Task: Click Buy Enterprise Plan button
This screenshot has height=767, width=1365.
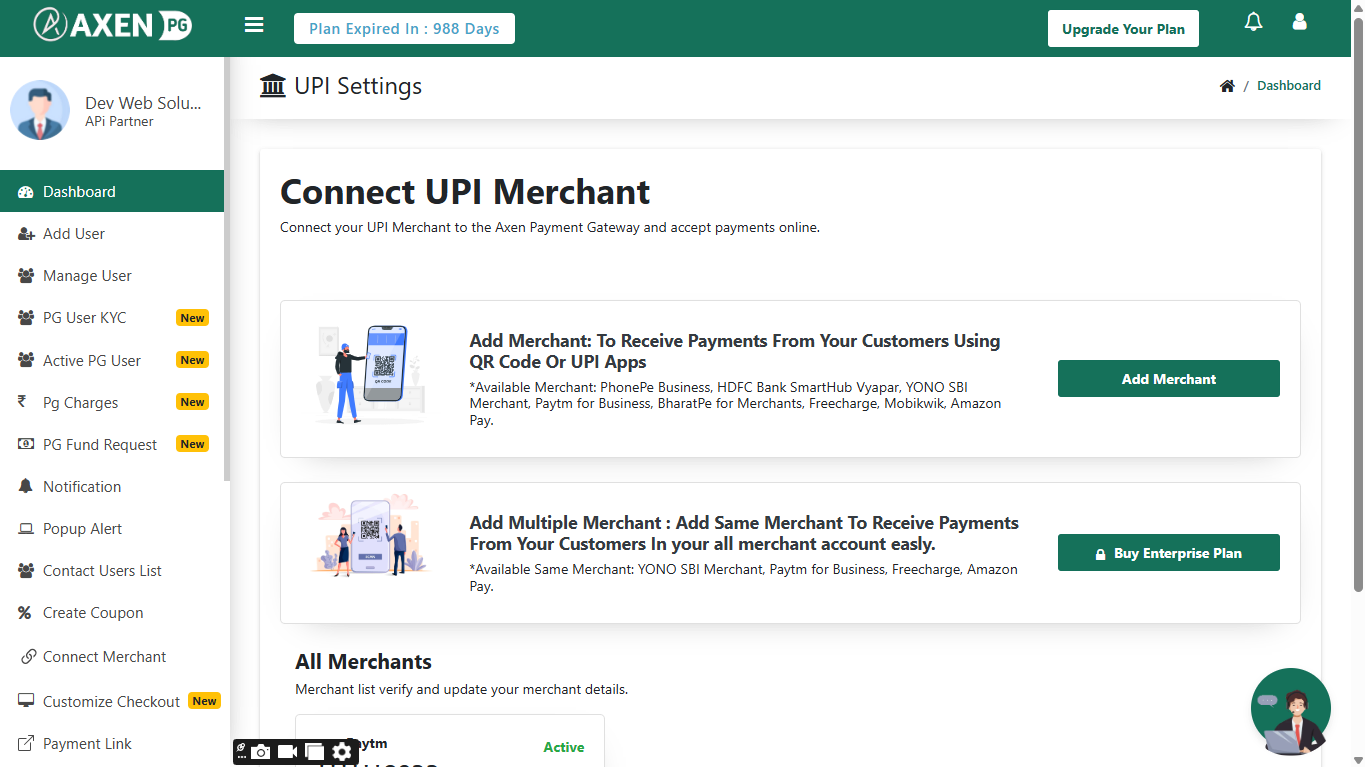Action: 1169,553
